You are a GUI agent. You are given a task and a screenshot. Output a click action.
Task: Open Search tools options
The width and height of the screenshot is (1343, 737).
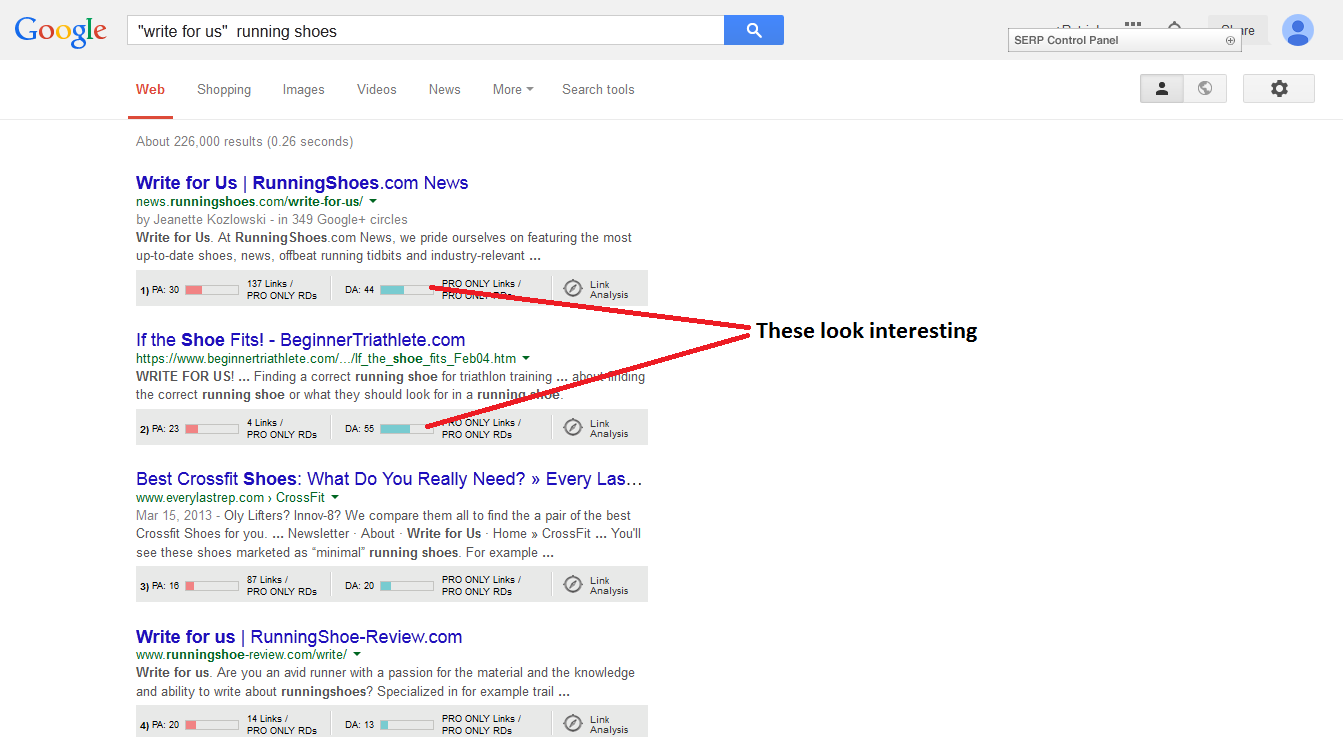coord(598,89)
